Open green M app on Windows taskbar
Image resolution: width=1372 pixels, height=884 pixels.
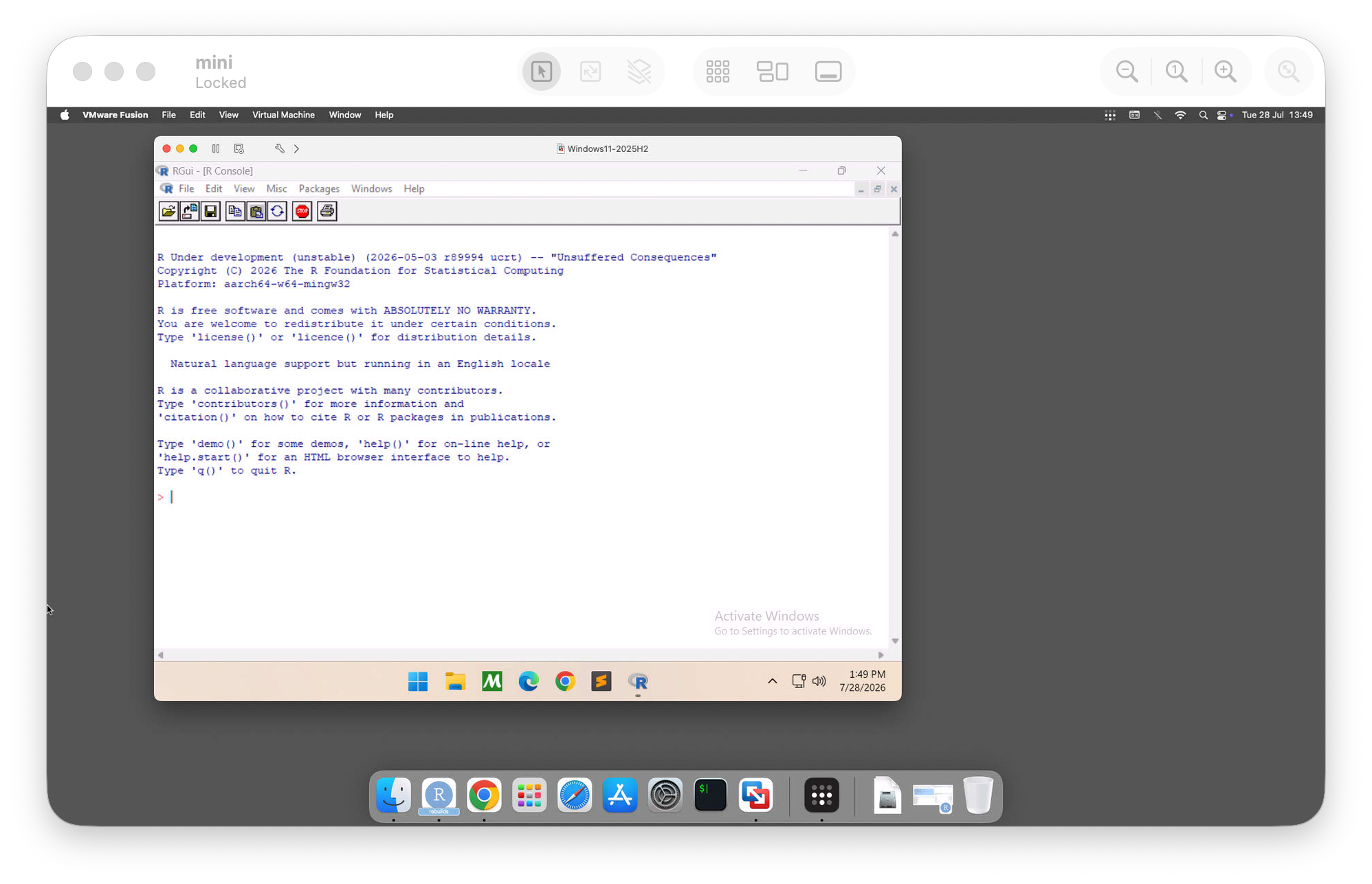[x=492, y=681]
